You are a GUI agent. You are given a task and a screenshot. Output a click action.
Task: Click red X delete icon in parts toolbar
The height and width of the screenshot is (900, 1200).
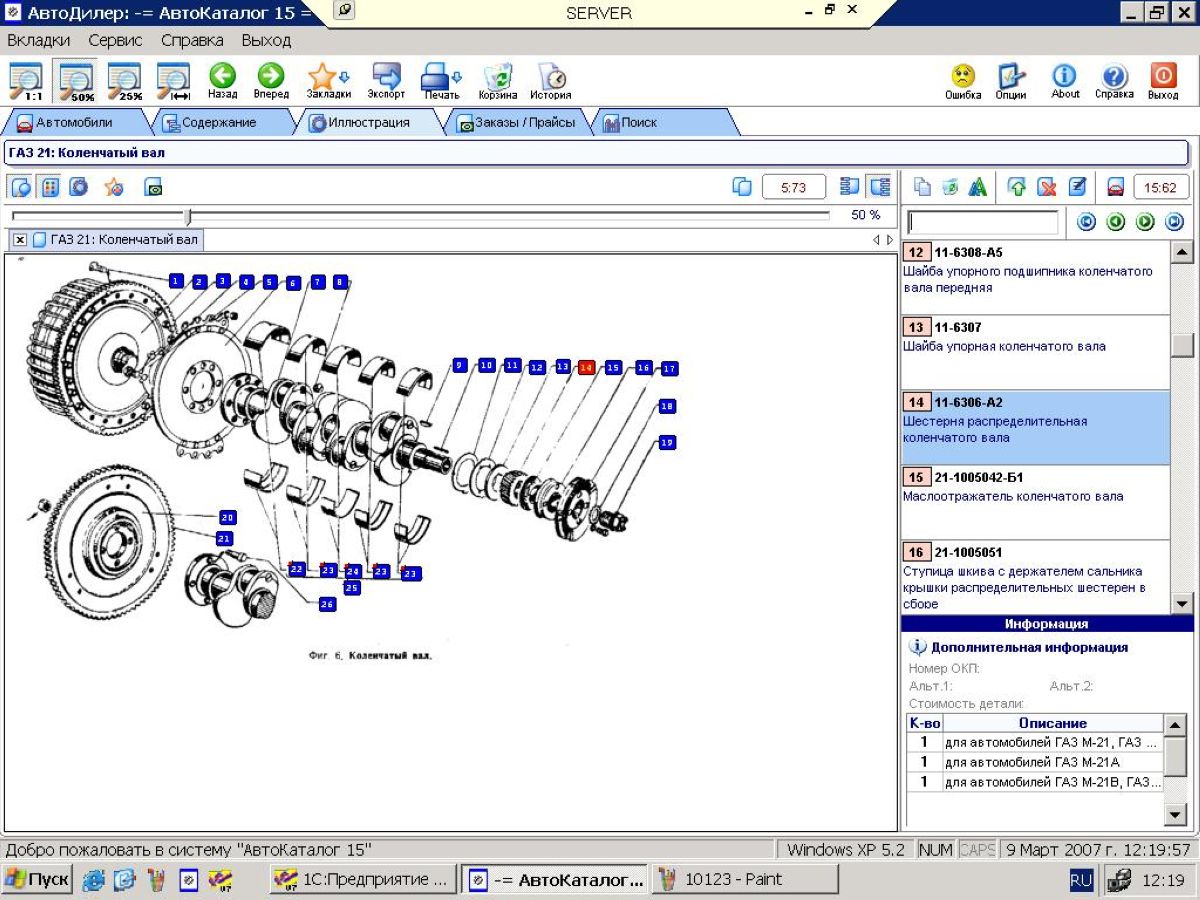[x=1047, y=187]
